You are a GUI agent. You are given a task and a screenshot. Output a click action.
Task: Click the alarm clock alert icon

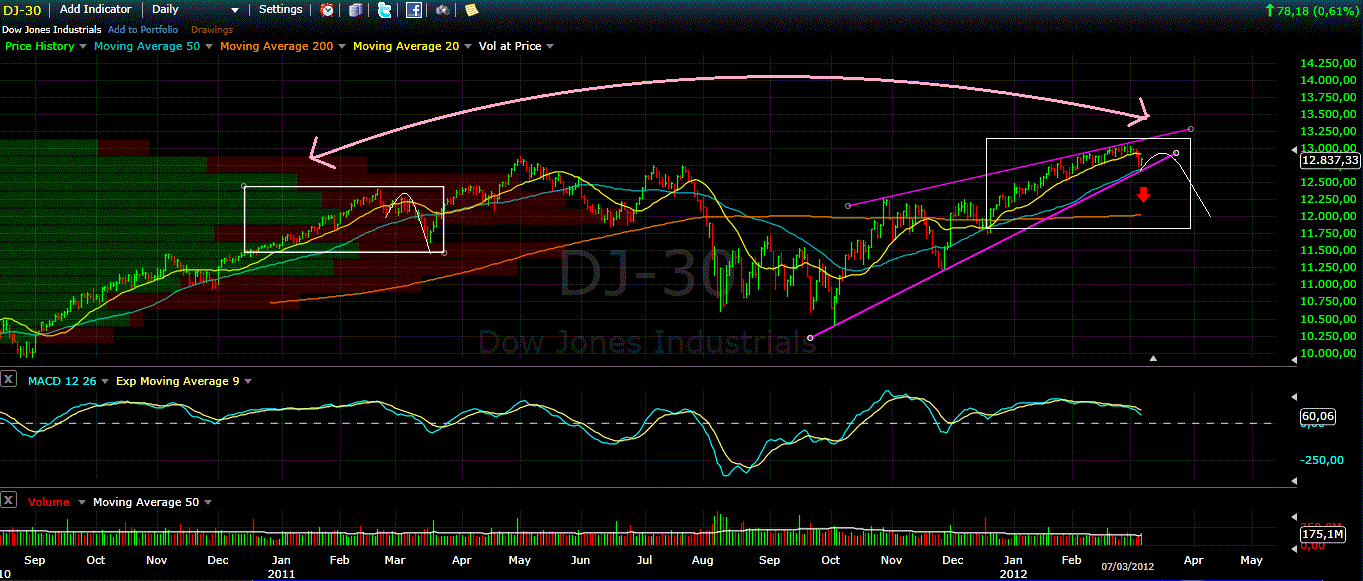pos(328,10)
